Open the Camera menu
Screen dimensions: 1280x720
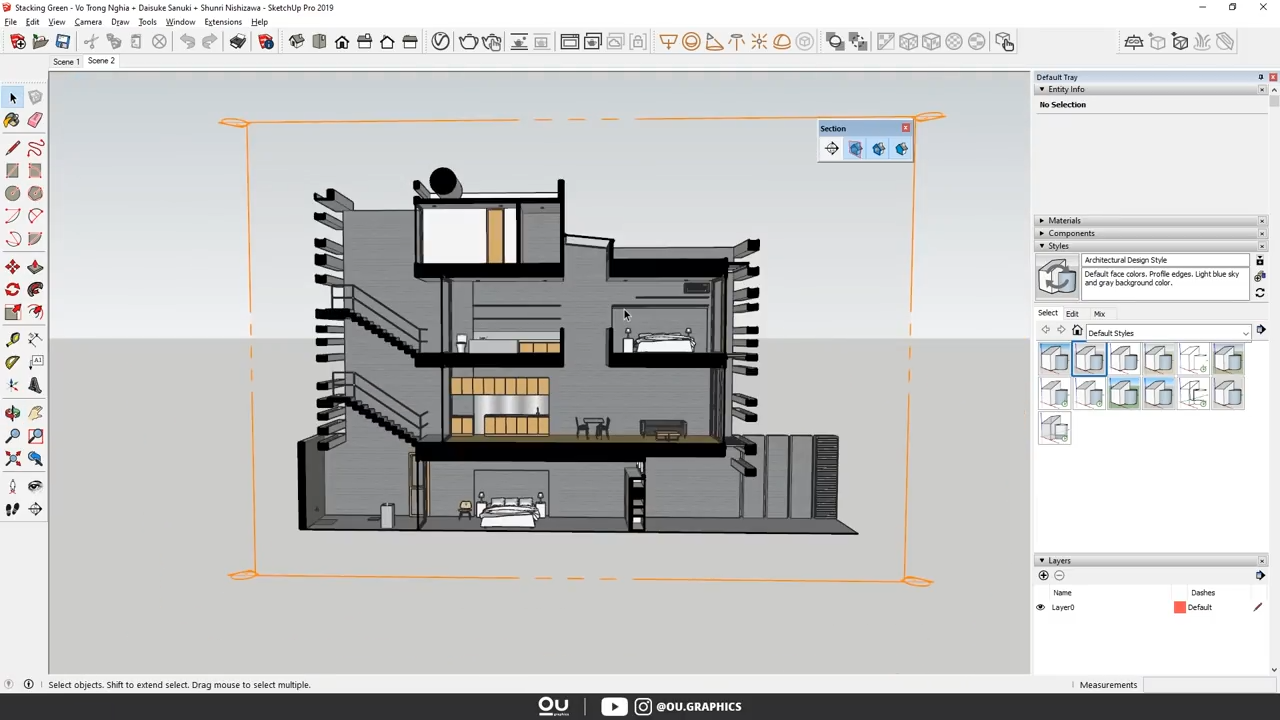[x=88, y=22]
